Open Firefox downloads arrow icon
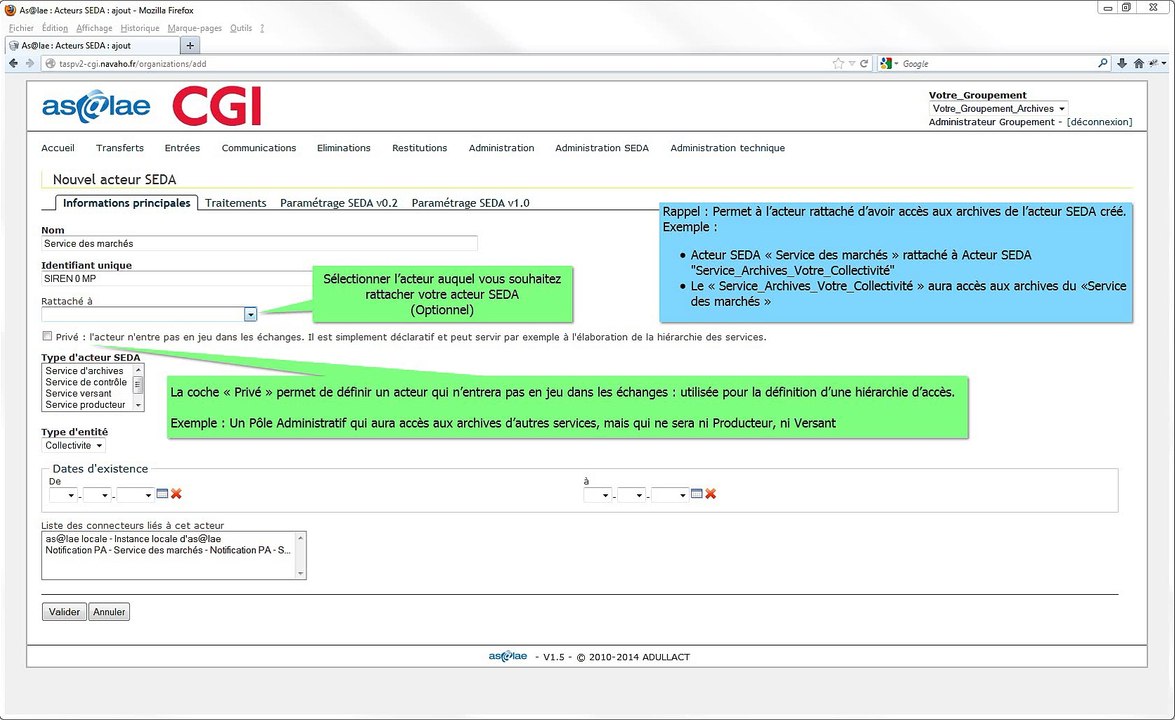The width and height of the screenshot is (1175, 720). tap(1122, 64)
